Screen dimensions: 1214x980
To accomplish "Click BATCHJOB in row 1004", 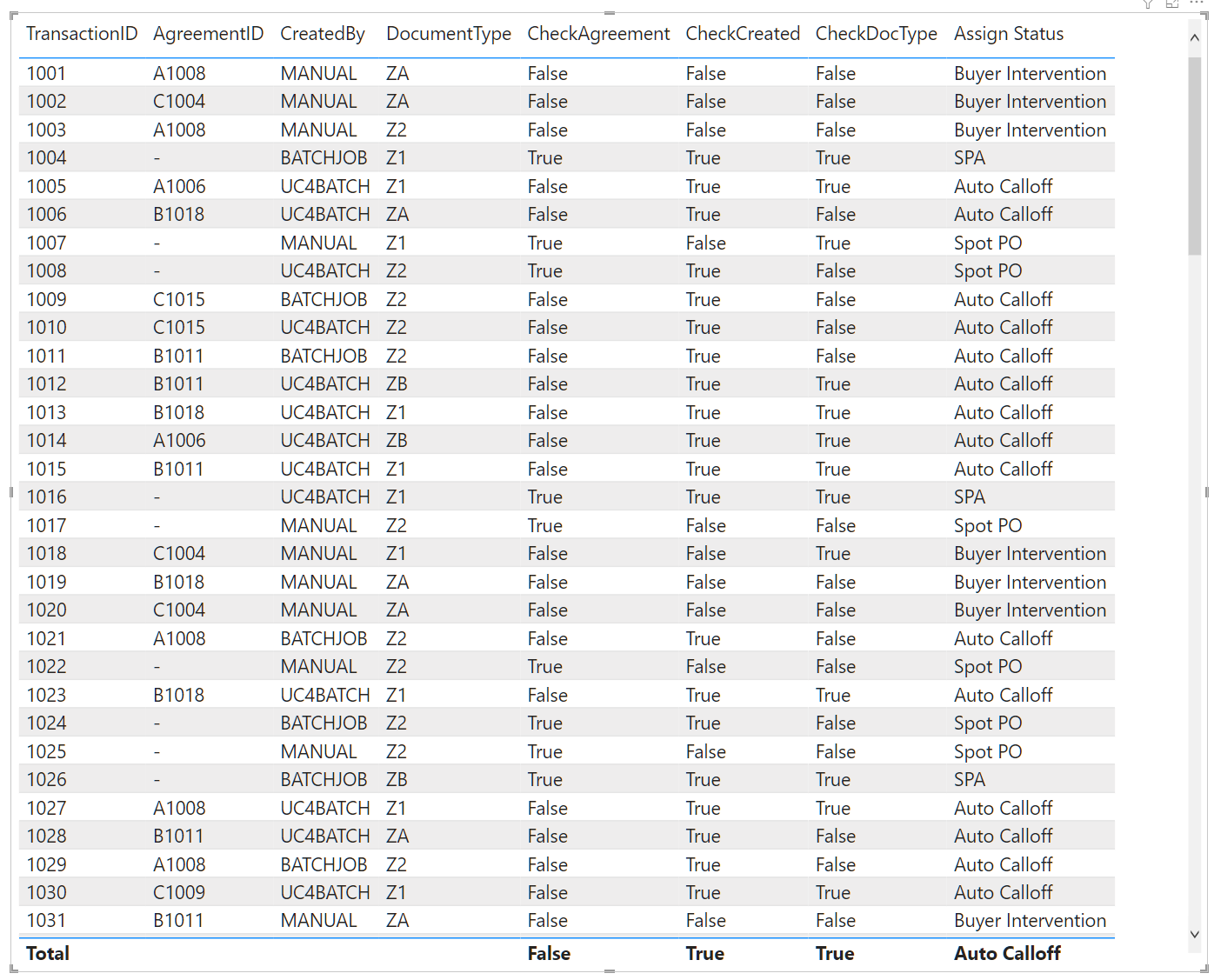I will point(324,158).
